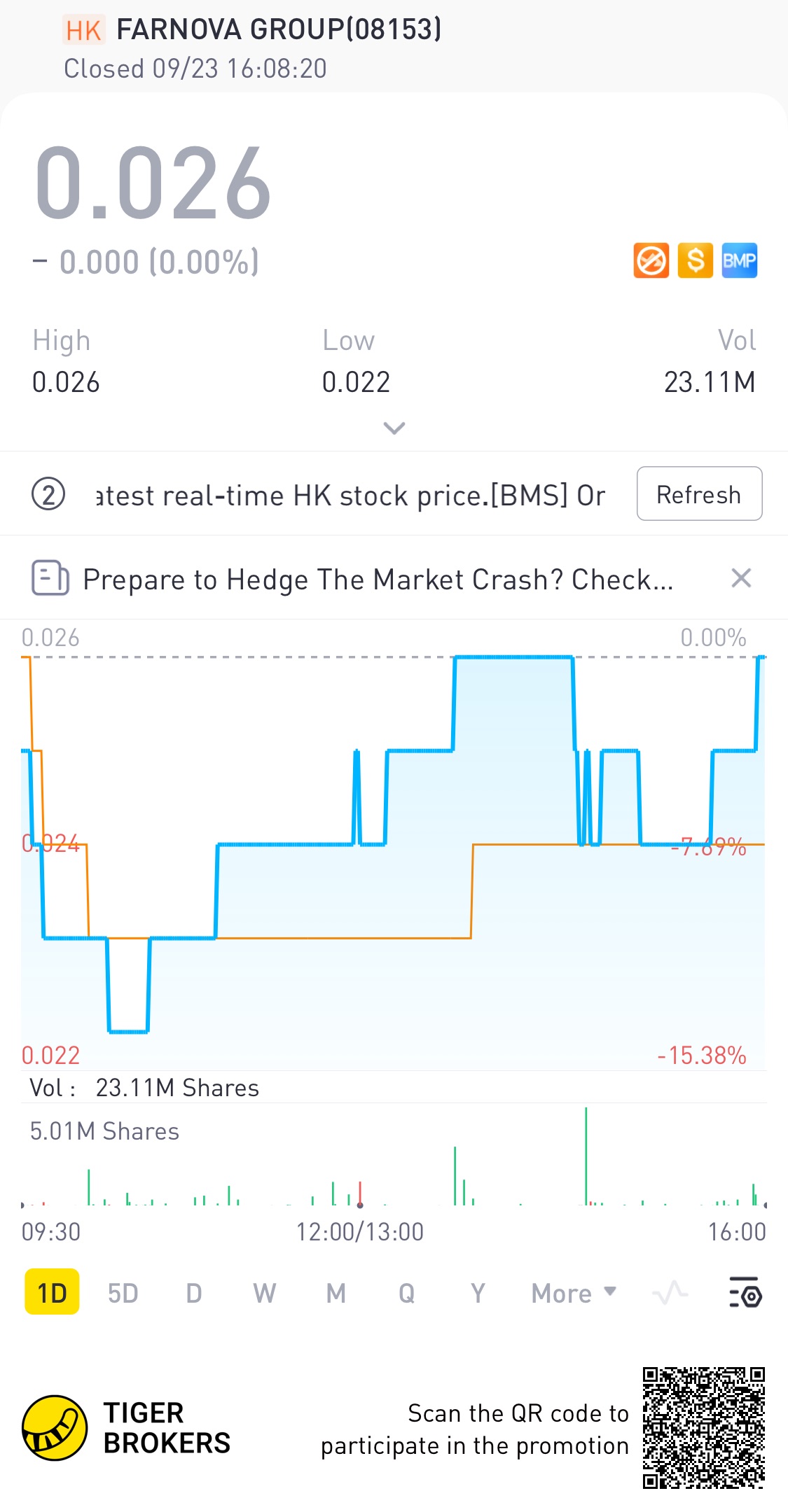
Task: Tap the grey indicator waveform icon
Action: coord(669,1293)
